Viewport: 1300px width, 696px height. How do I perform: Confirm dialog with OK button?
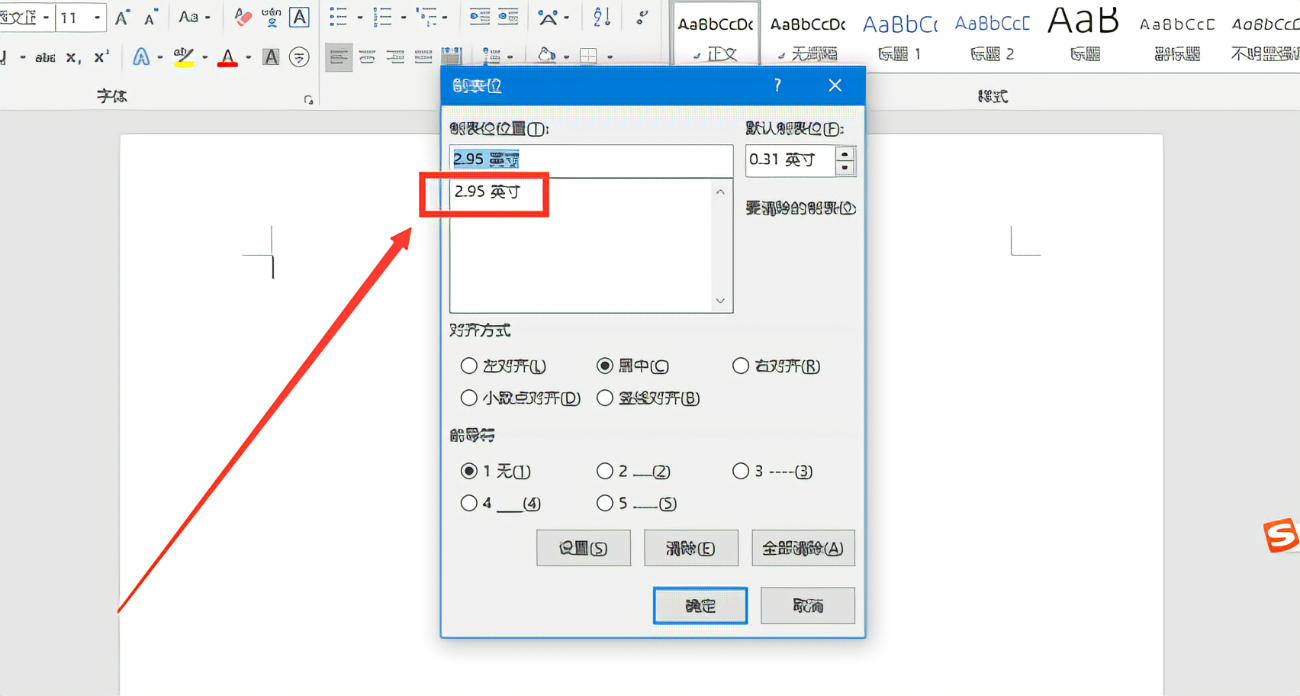(700, 606)
